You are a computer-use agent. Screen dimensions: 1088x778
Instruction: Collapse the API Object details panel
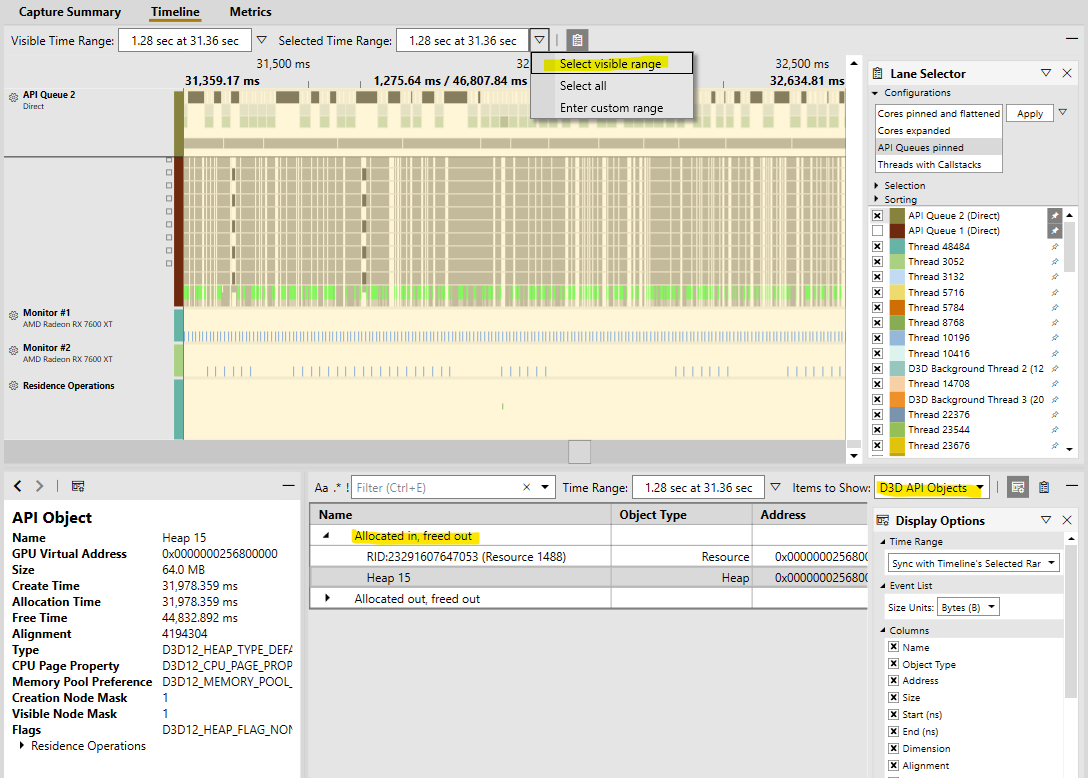coord(289,486)
